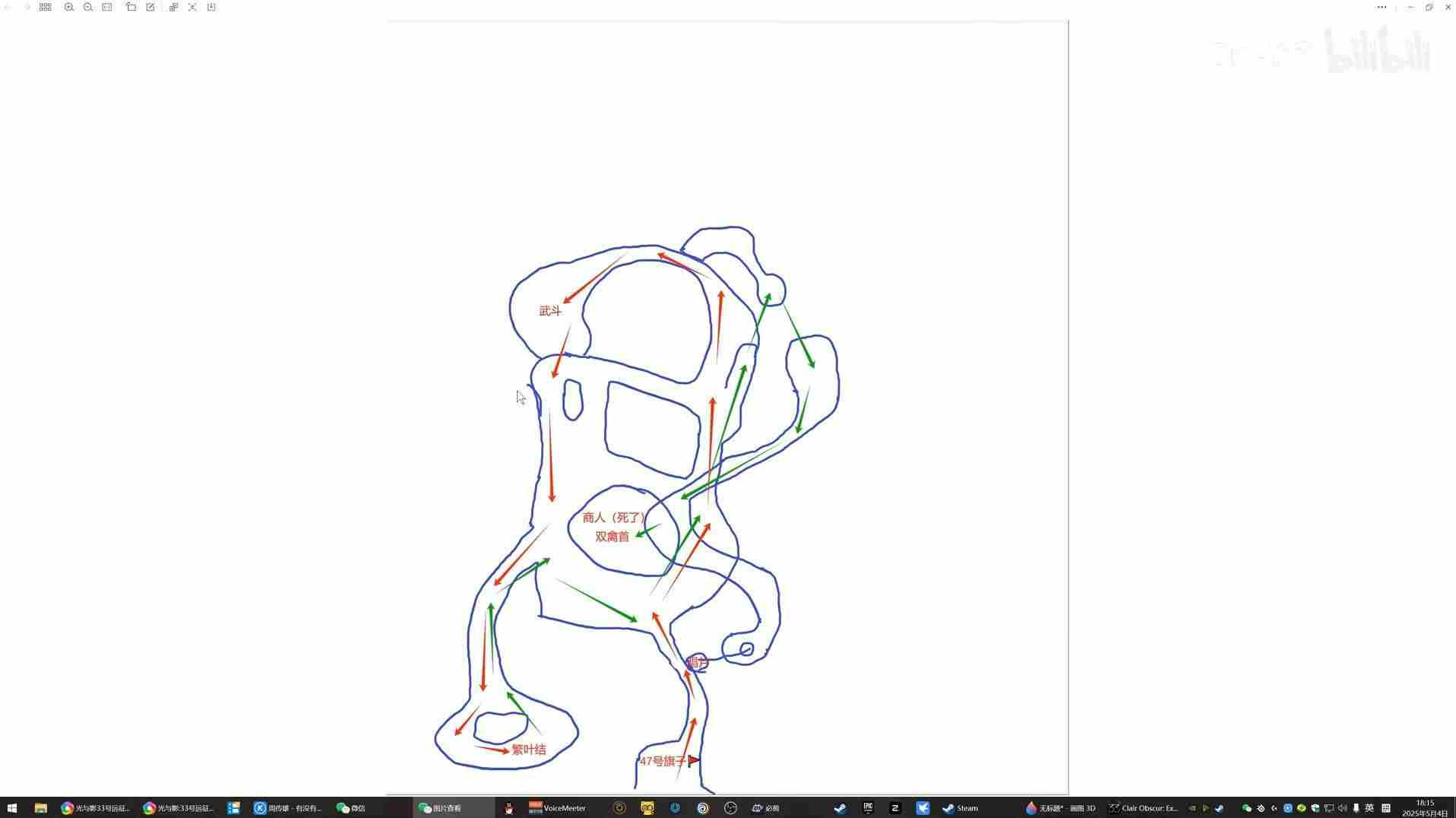1456x818 pixels.
Task: Open the volume speaker tray icon
Action: pos(1343,808)
